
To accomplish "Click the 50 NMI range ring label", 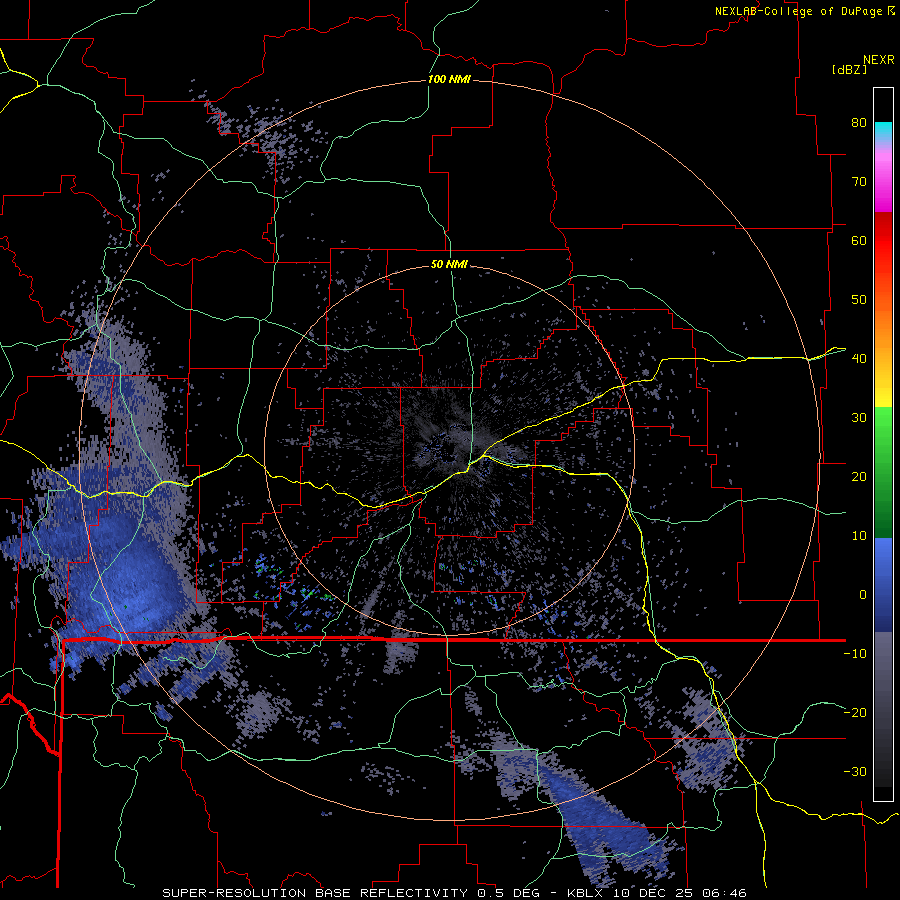I will (x=449, y=264).
